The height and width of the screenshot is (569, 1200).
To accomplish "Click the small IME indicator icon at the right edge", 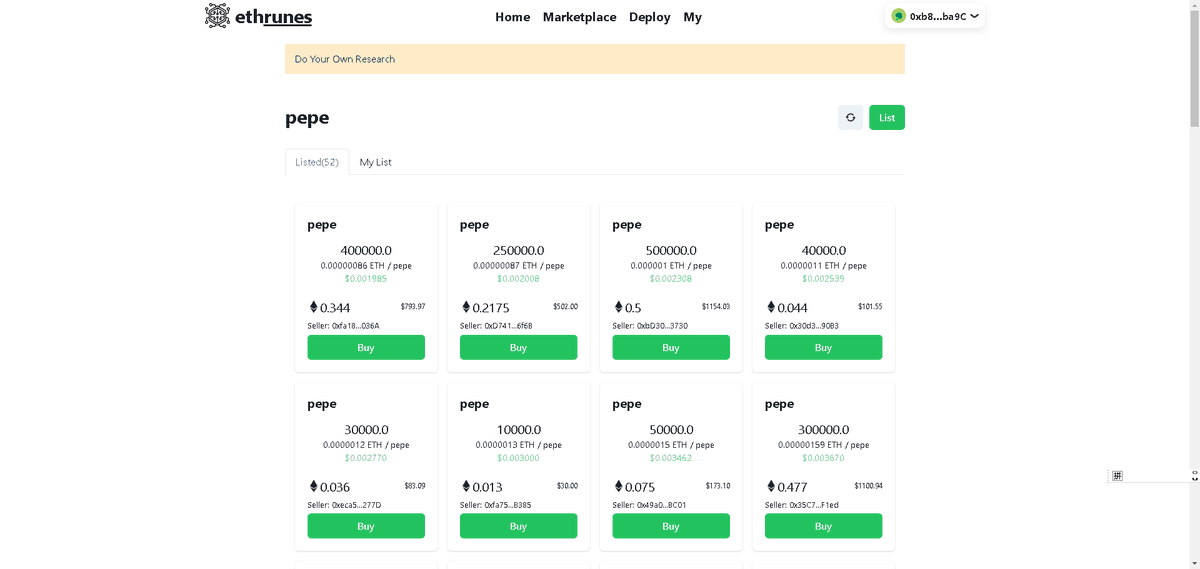I will (1117, 476).
